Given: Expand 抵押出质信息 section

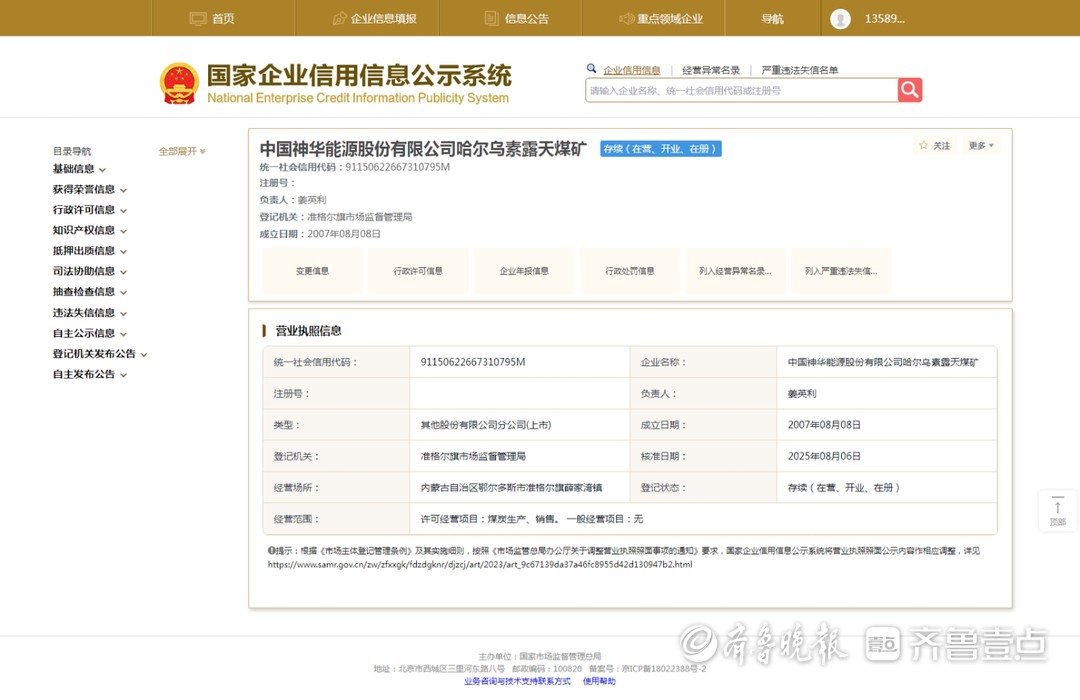Looking at the screenshot, I should click(90, 251).
